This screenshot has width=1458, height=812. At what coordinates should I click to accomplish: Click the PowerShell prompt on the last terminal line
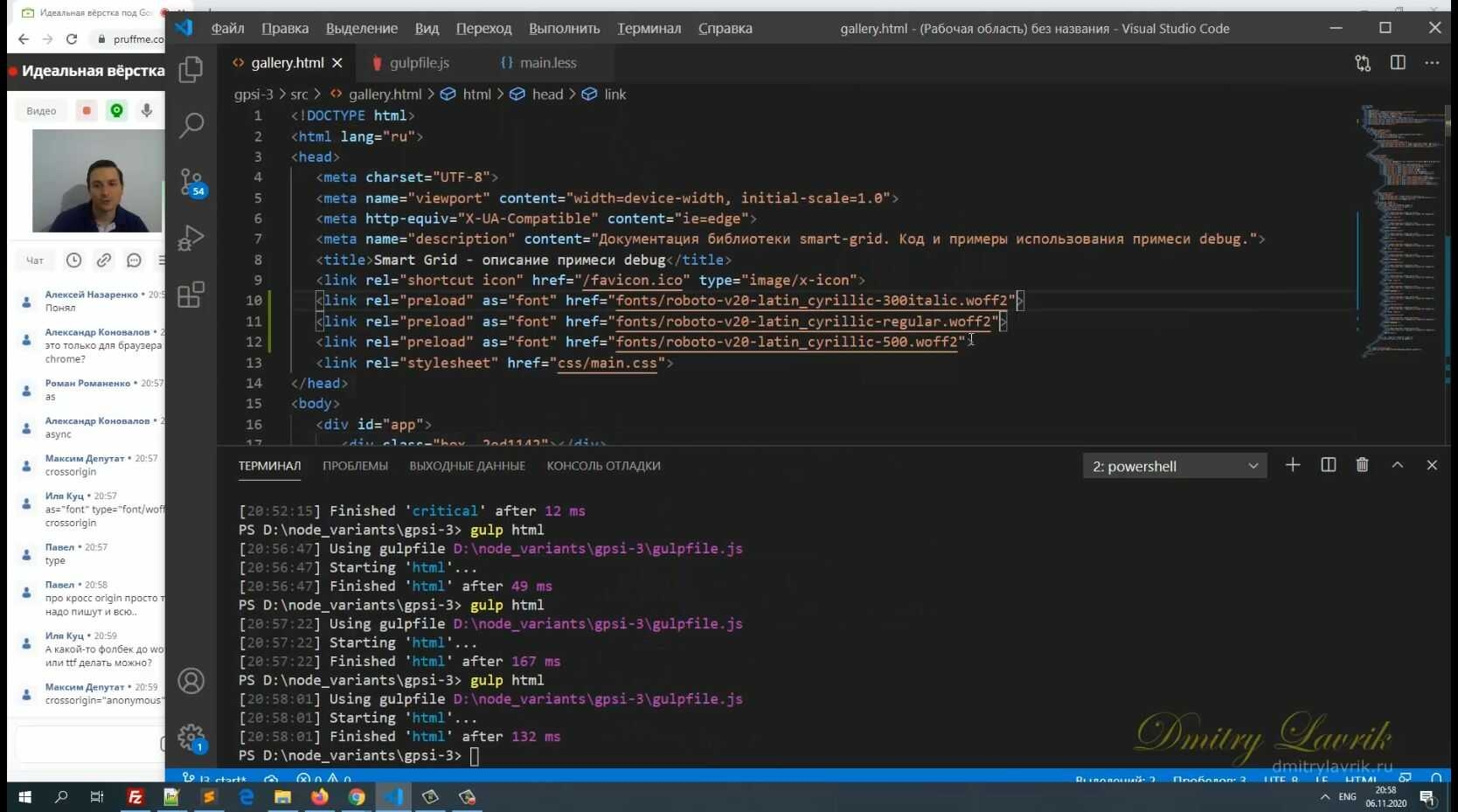click(350, 756)
